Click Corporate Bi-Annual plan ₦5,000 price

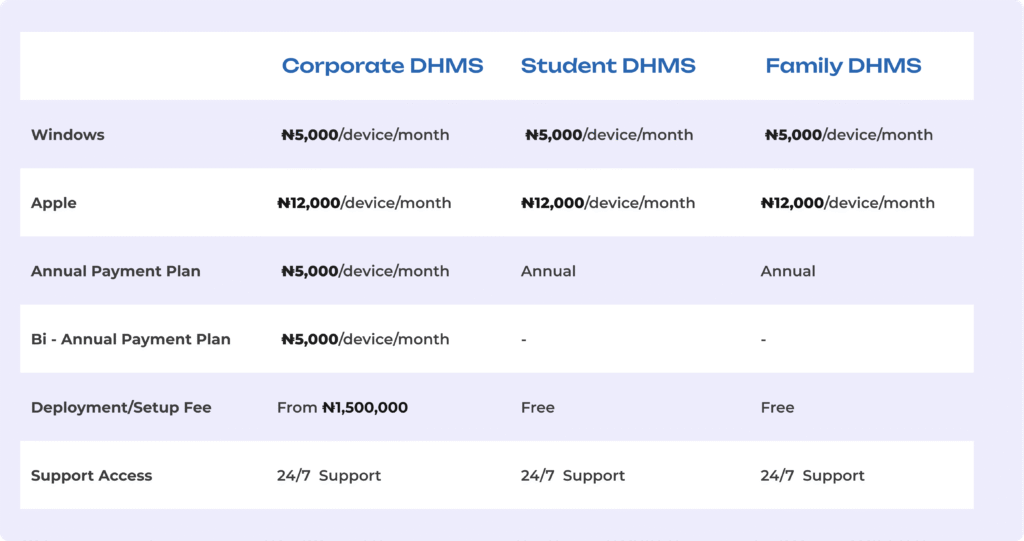[x=365, y=339]
